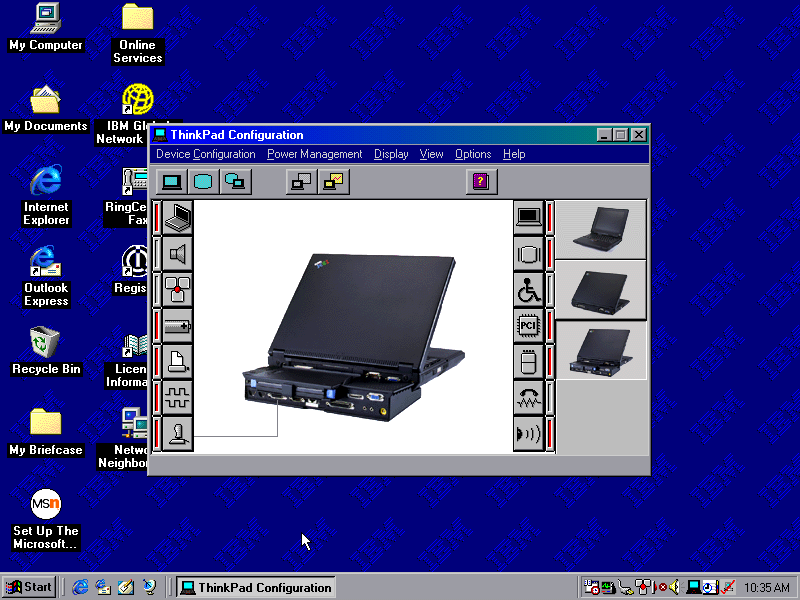This screenshot has width=800, height=600.
Task: Select the battery power icon
Action: click(177, 326)
